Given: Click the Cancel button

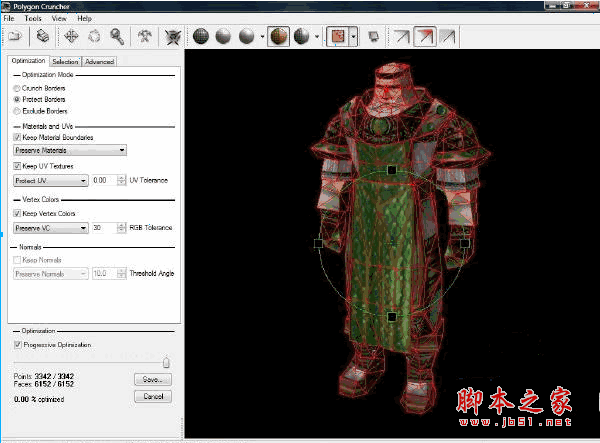Looking at the screenshot, I should [x=153, y=396].
